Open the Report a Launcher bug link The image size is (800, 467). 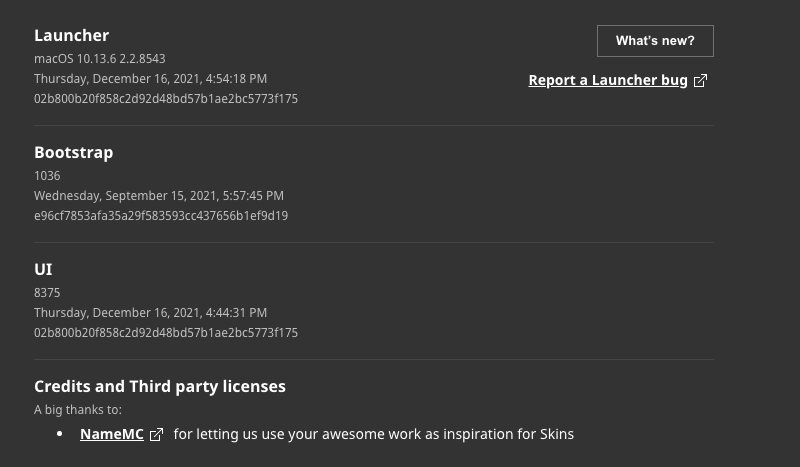pyautogui.click(x=608, y=81)
